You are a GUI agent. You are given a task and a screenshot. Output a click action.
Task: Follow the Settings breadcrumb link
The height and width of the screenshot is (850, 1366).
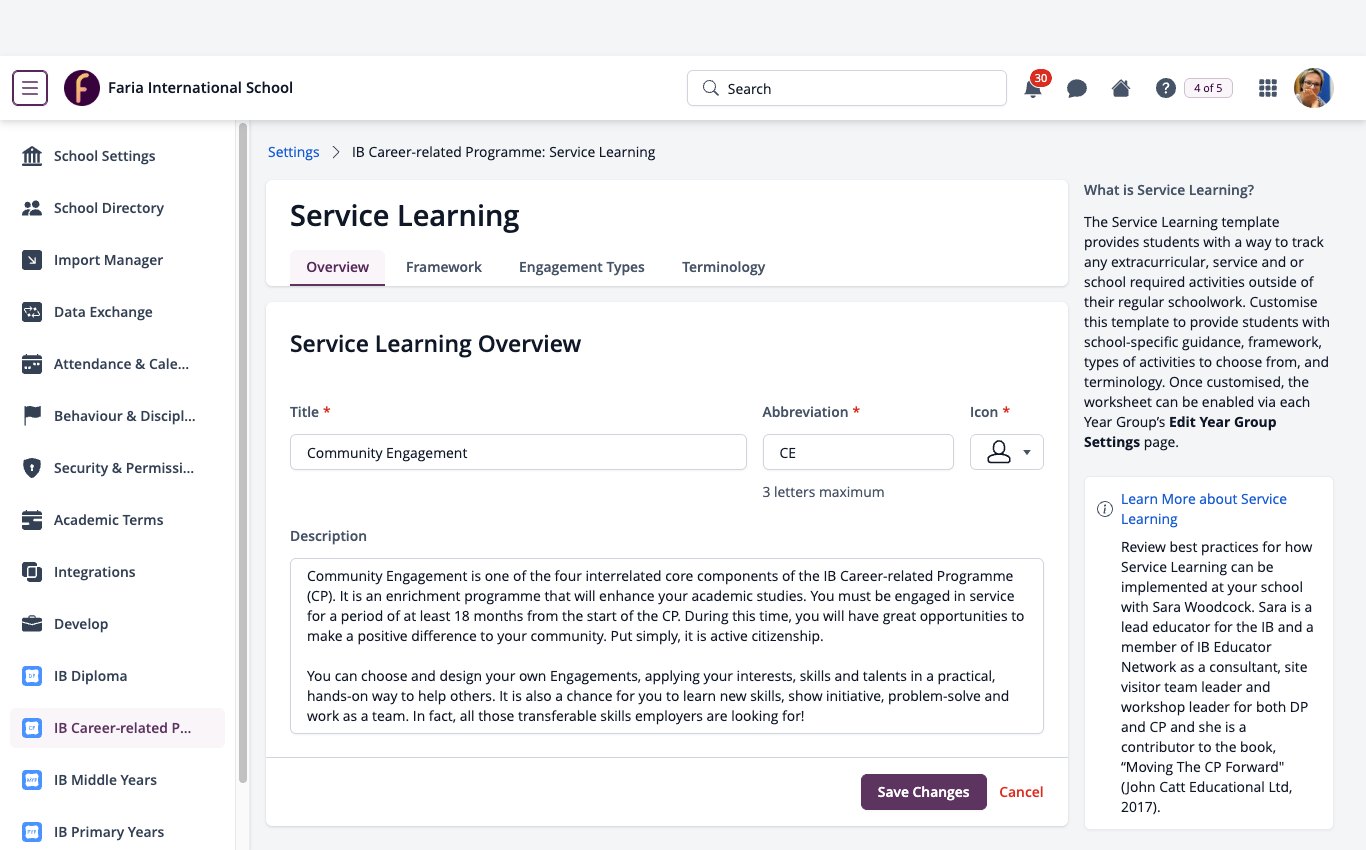coord(294,152)
